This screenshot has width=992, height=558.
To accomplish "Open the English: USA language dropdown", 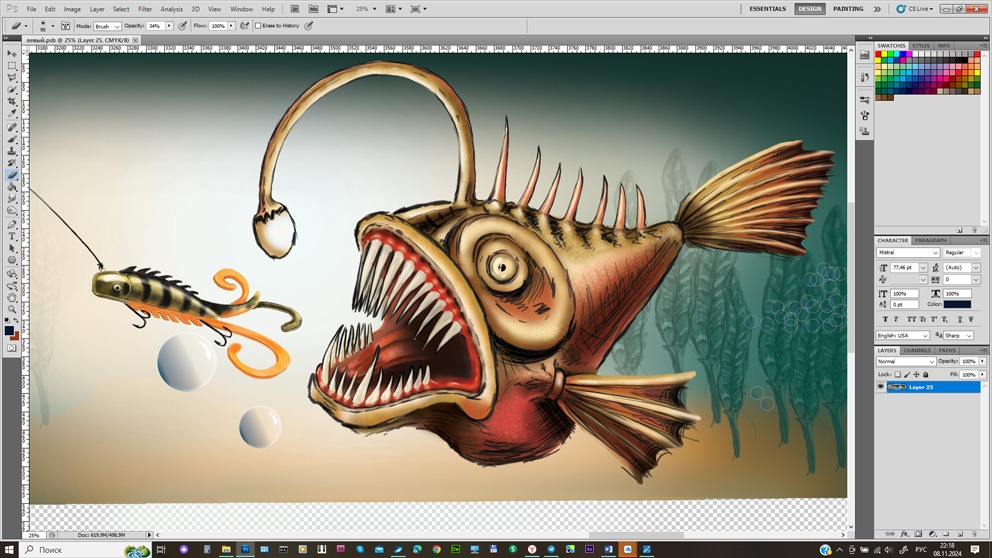I will pos(903,335).
